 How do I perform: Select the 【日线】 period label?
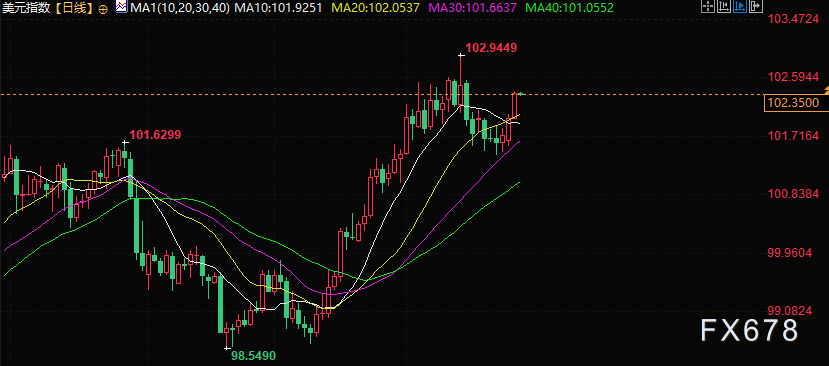pos(76,8)
